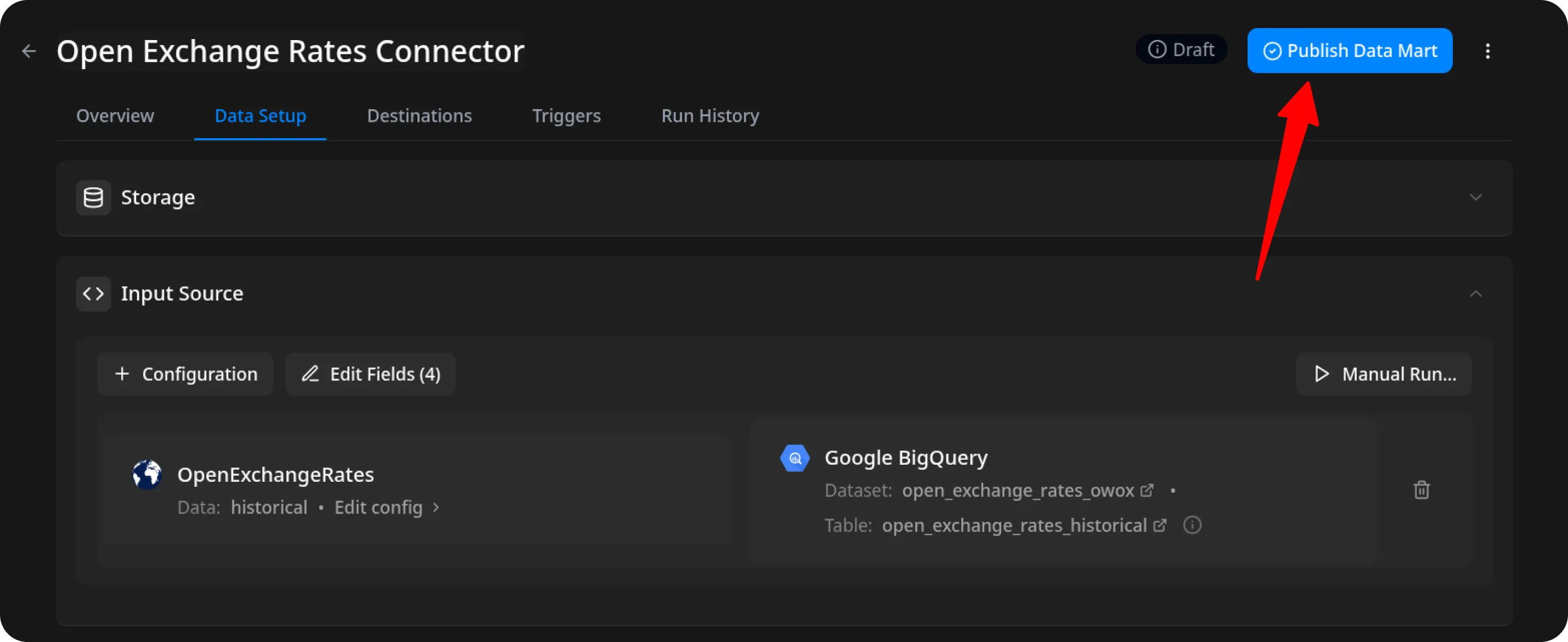Click the Edit Fields (4) button
Screen dimensions: 1568x642
(371, 374)
